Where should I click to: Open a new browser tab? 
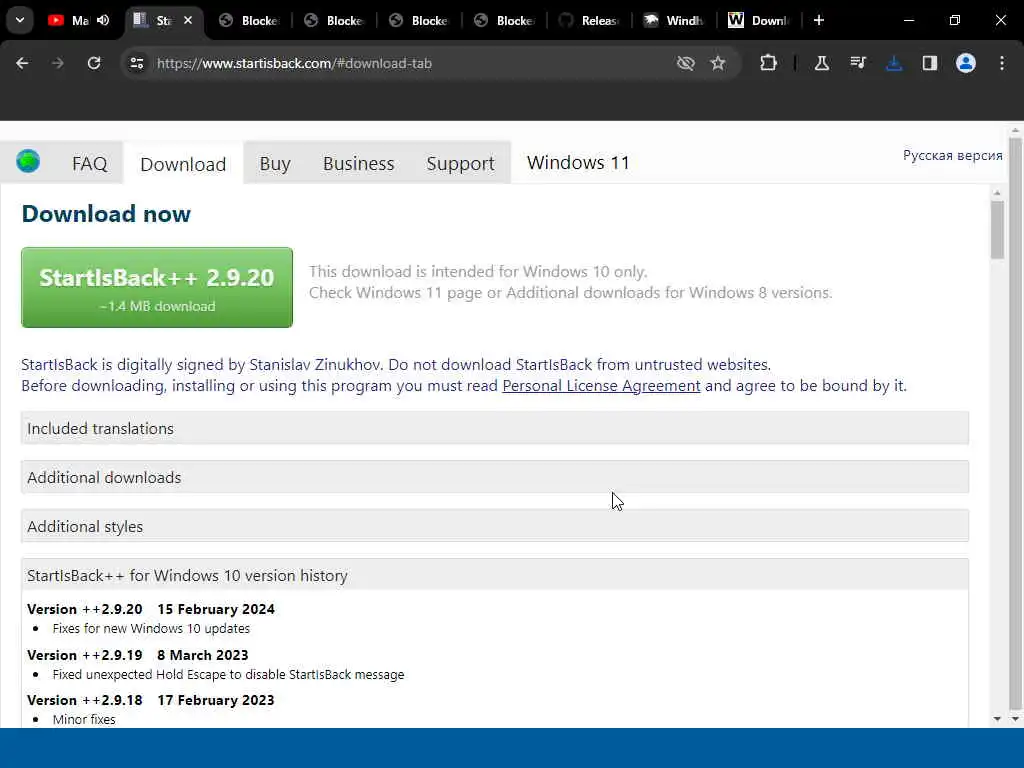pos(819,20)
